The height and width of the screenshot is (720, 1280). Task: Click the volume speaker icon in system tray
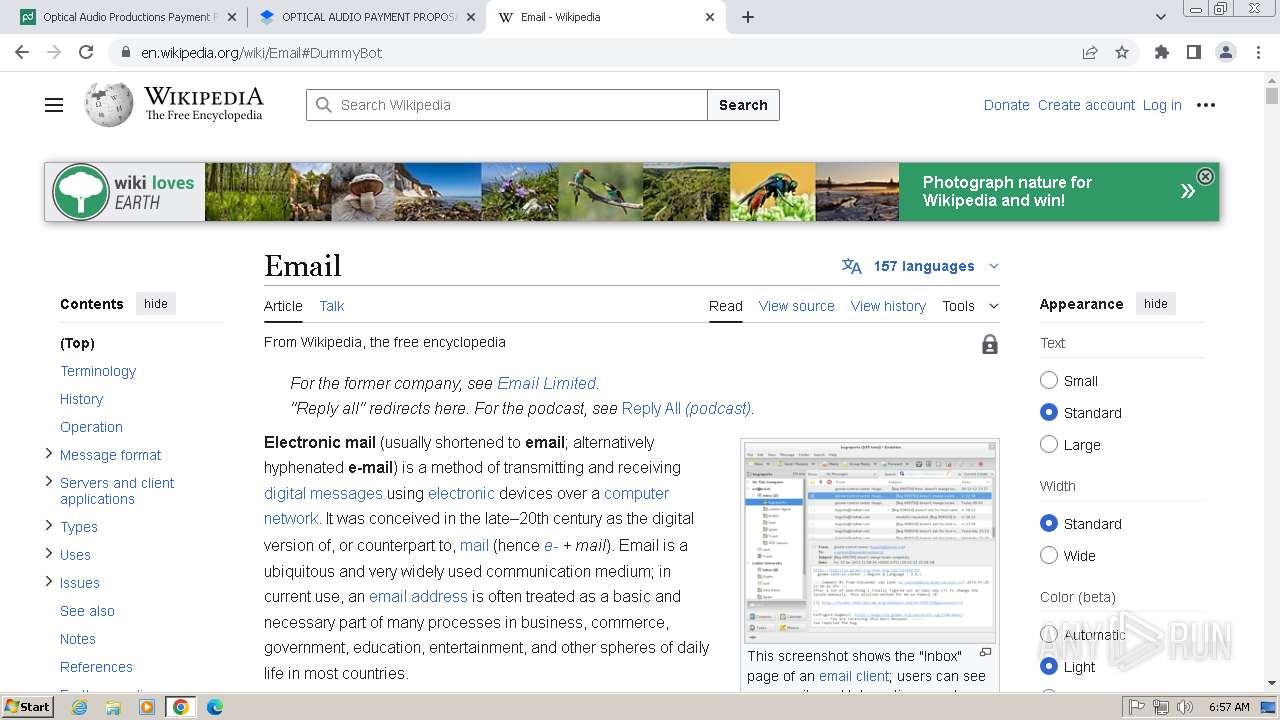pyautogui.click(x=1185, y=707)
